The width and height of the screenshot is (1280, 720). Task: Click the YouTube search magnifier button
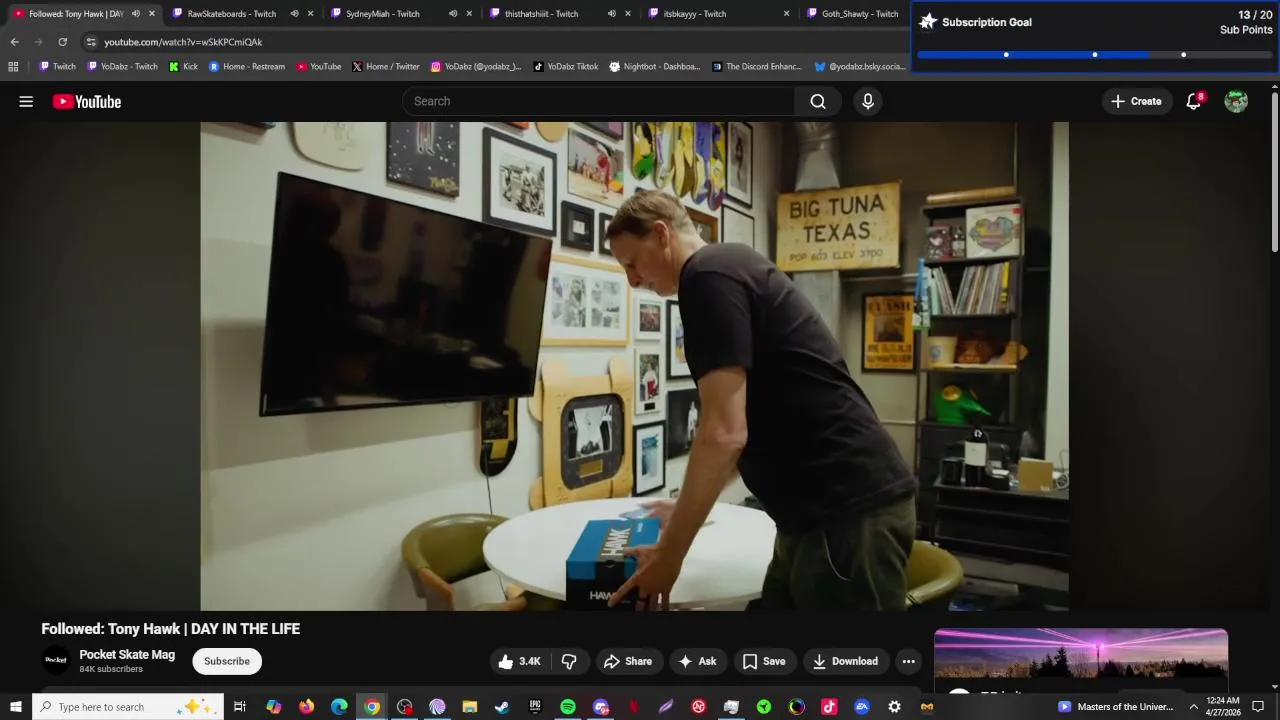[x=818, y=101]
